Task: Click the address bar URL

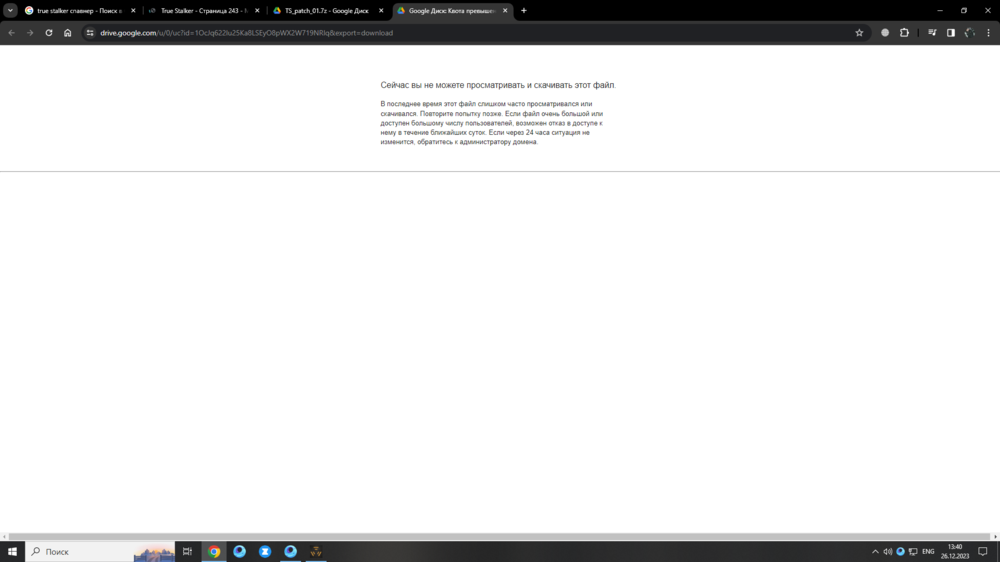Action: [246, 33]
